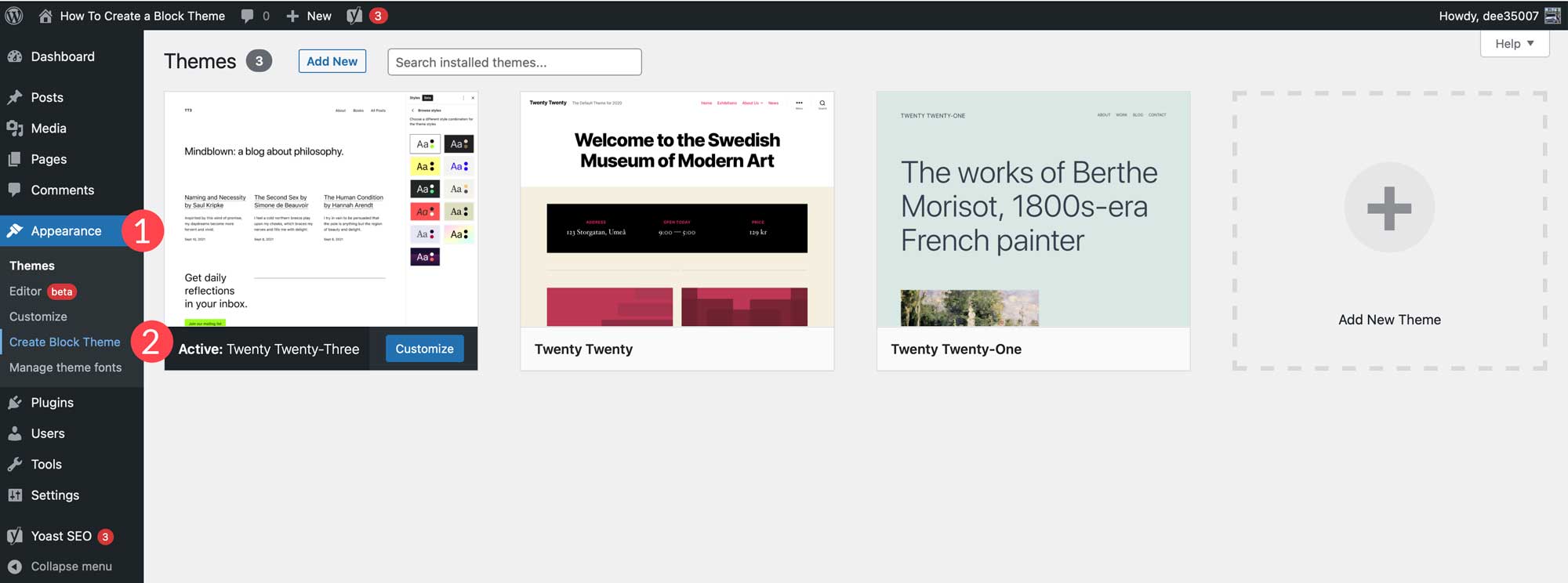Click the Add New button beside Themes
This screenshot has height=583, width=1568.
click(332, 61)
